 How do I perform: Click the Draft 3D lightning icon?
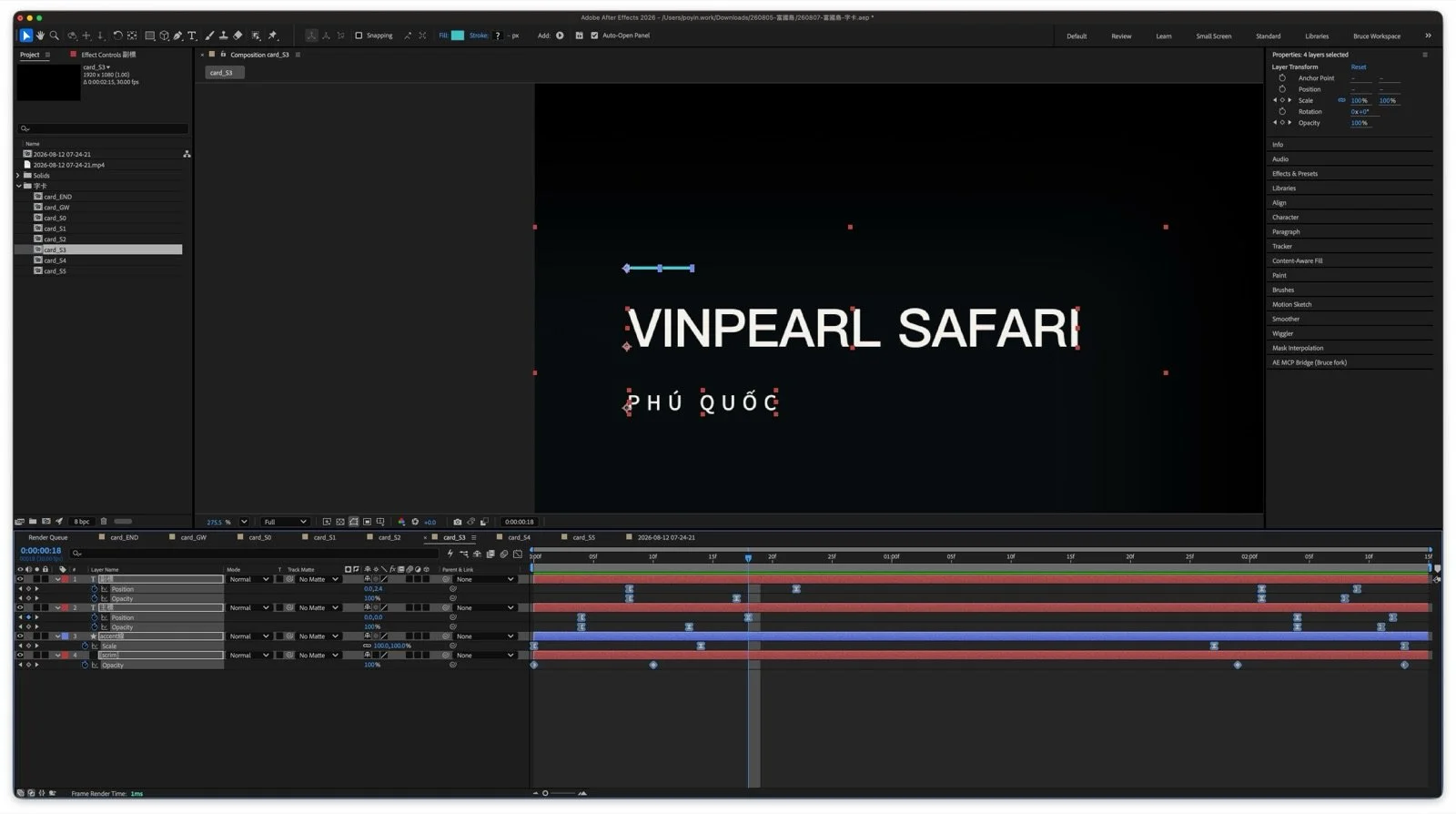tap(450, 554)
